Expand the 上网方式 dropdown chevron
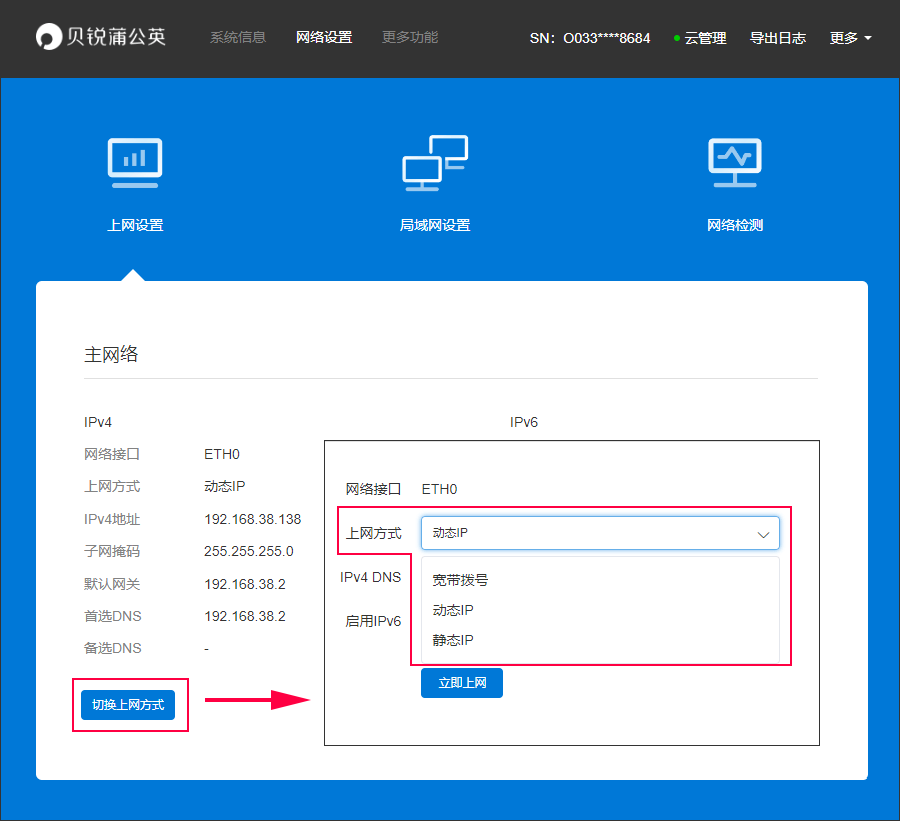The height and width of the screenshot is (821, 900). pos(764,535)
